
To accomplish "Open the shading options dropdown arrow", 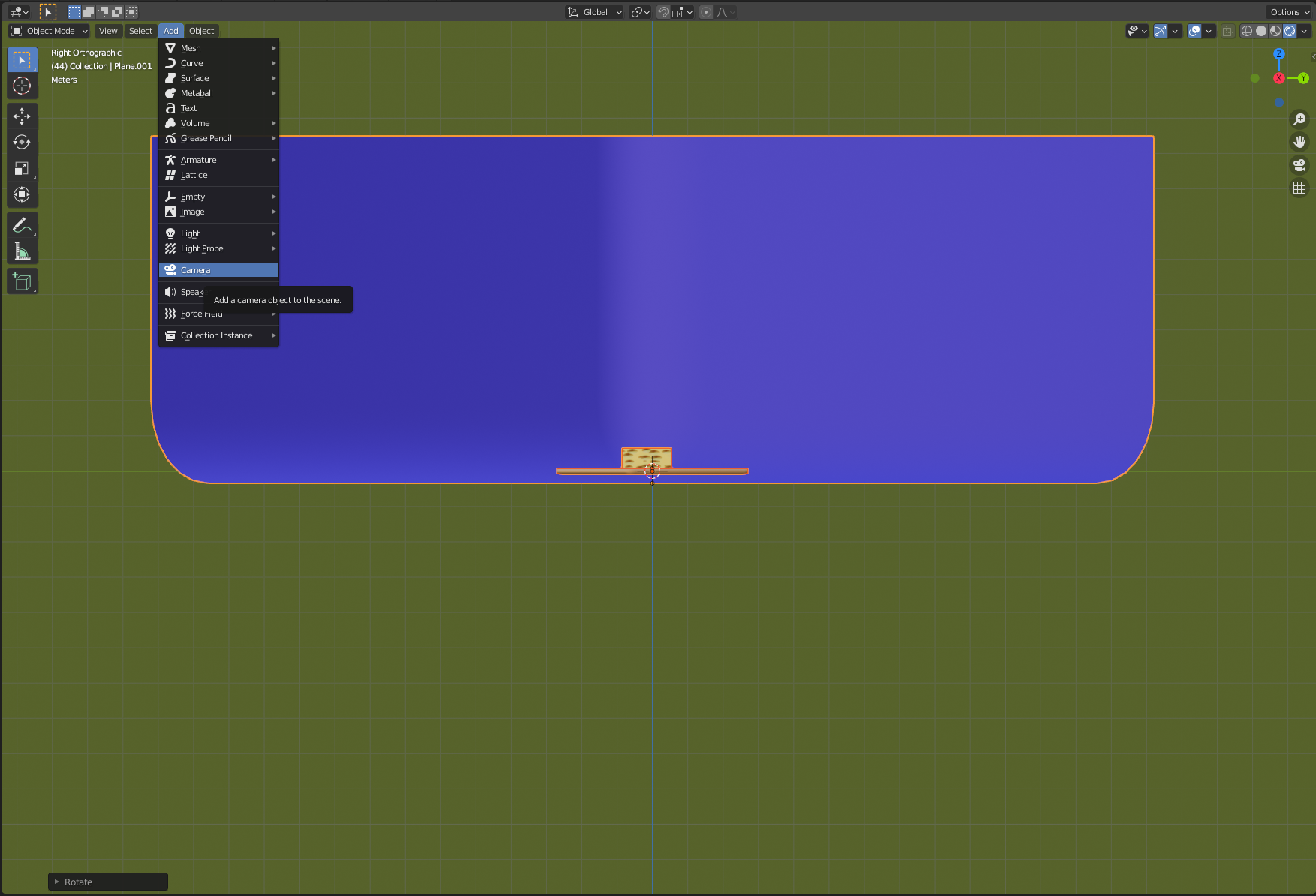I will (1305, 31).
